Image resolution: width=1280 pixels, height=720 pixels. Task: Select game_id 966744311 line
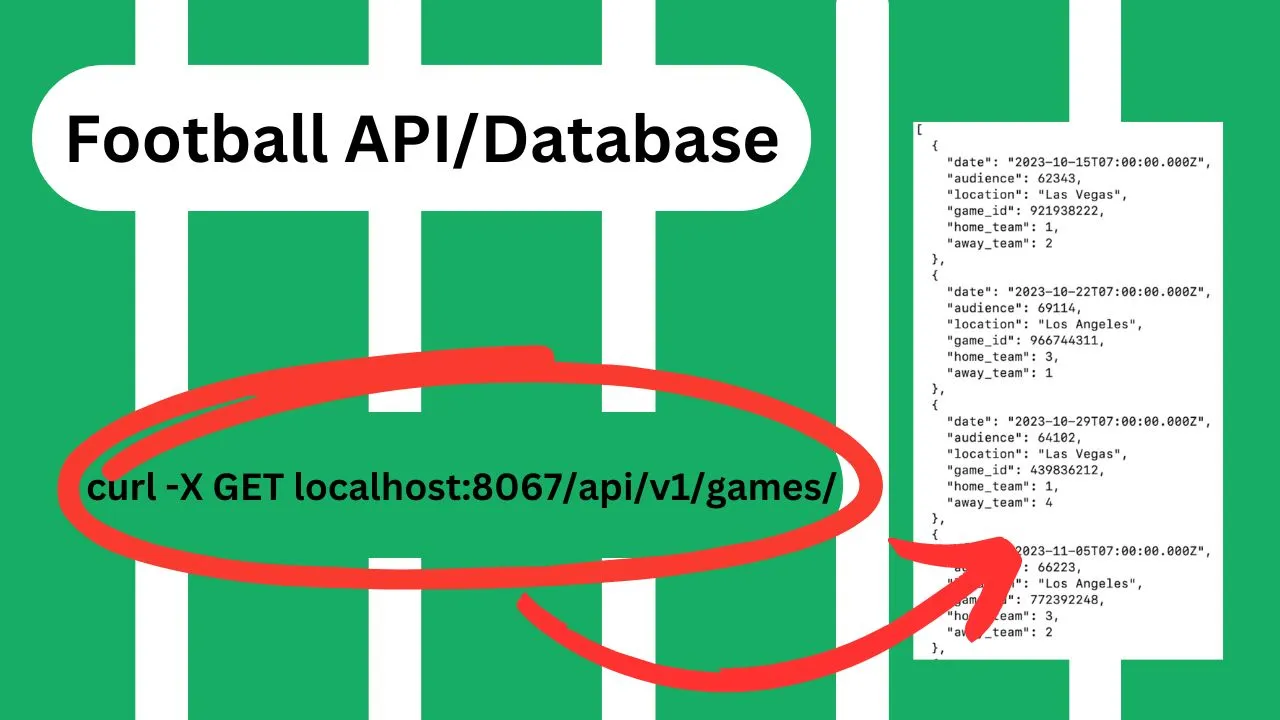(1025, 340)
